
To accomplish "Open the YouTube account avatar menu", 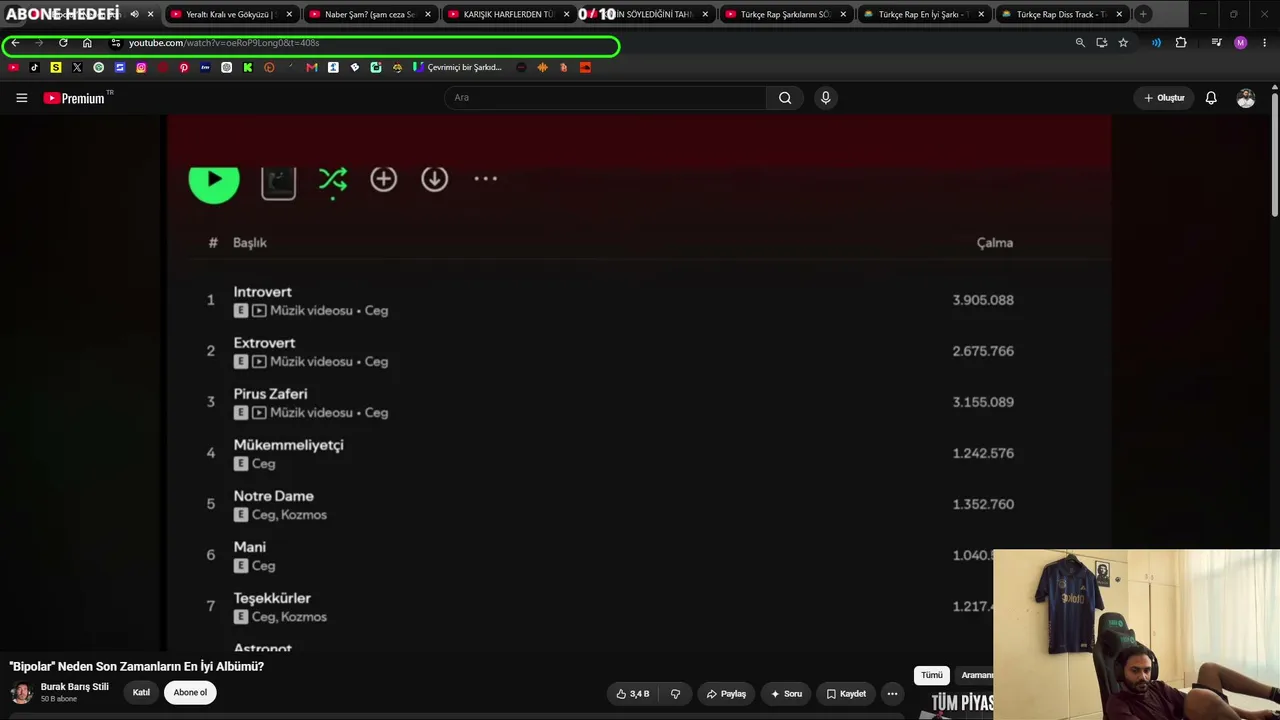I will pos(1246,98).
